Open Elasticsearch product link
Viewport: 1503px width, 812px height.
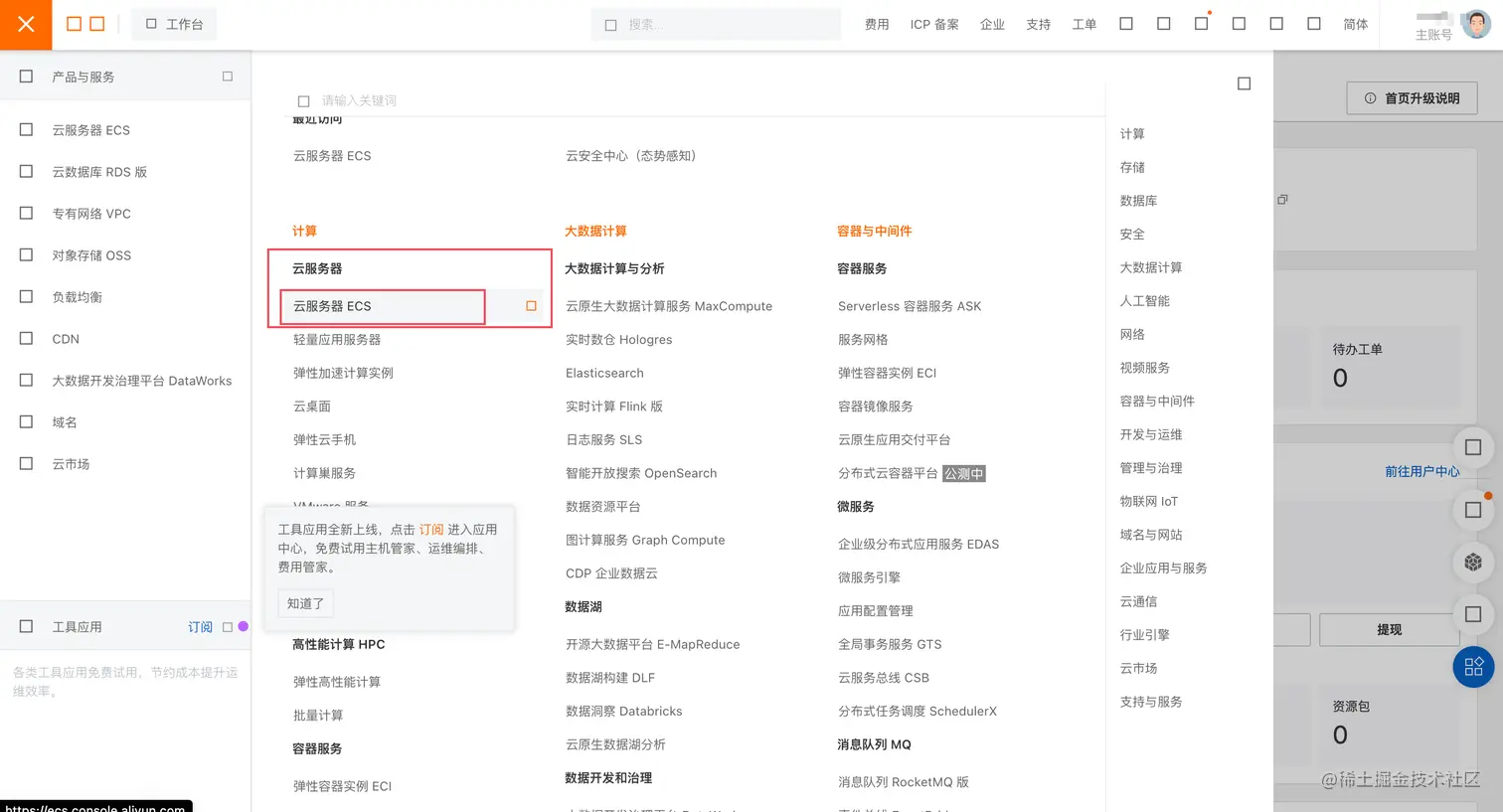click(604, 373)
